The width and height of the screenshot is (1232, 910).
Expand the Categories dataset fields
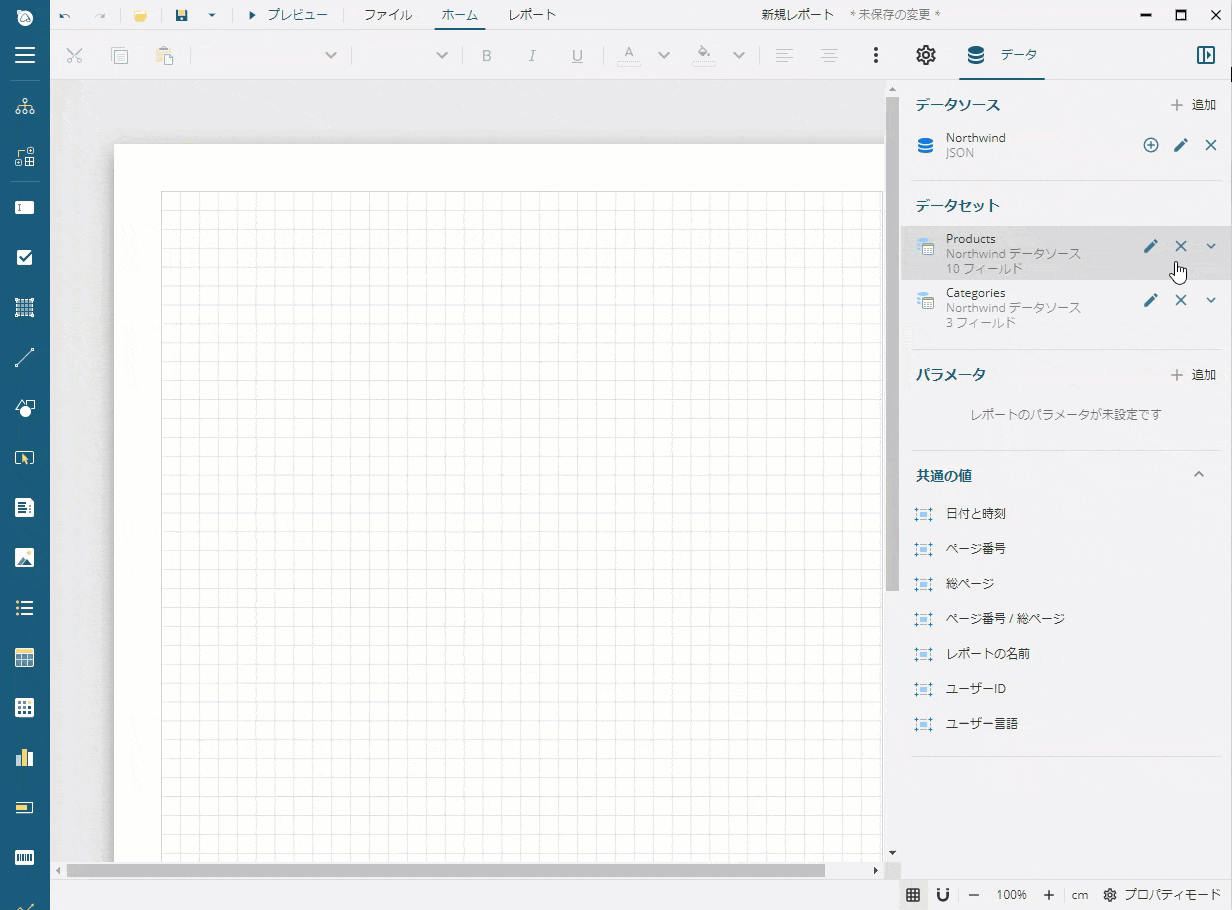coord(1211,300)
